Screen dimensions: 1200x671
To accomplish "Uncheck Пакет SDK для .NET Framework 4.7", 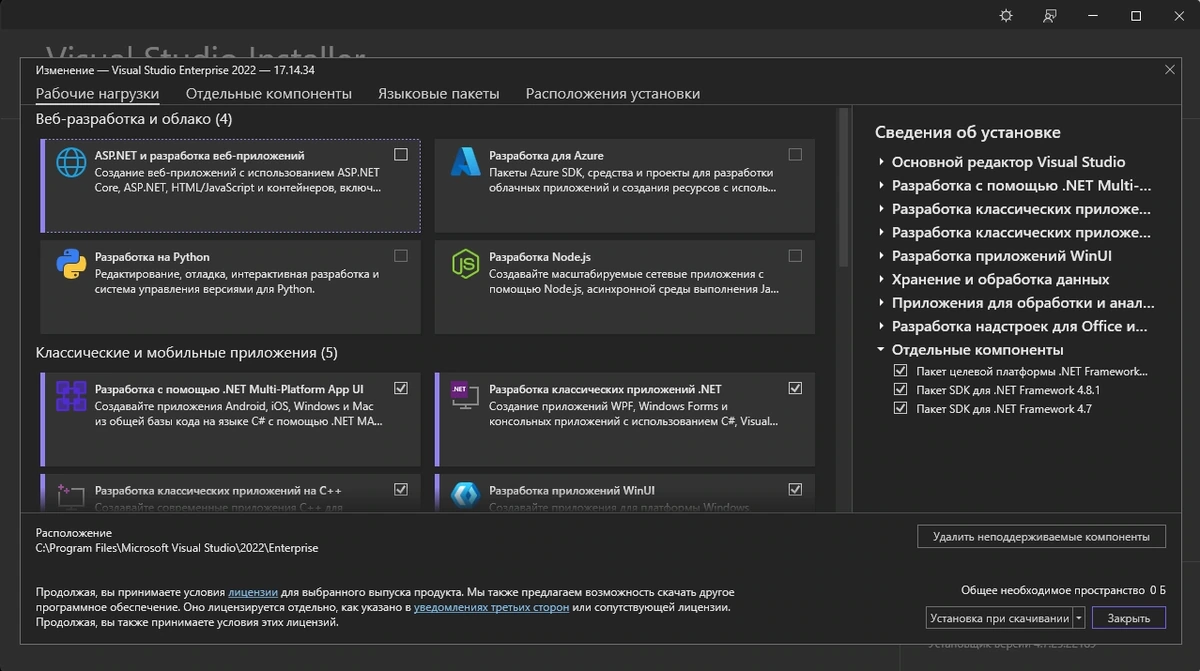I will (901, 409).
